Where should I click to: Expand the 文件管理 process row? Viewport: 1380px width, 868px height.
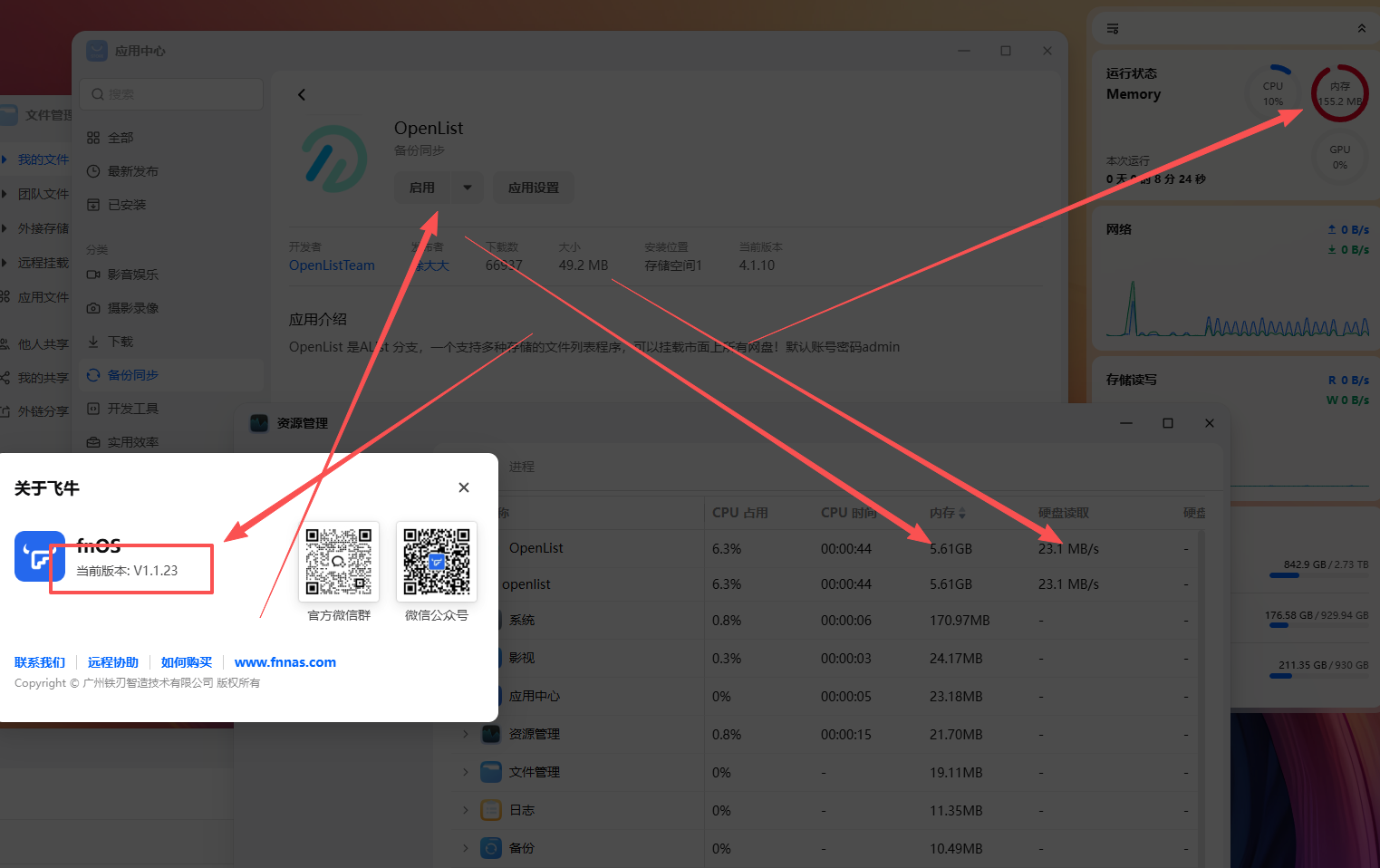click(x=466, y=772)
